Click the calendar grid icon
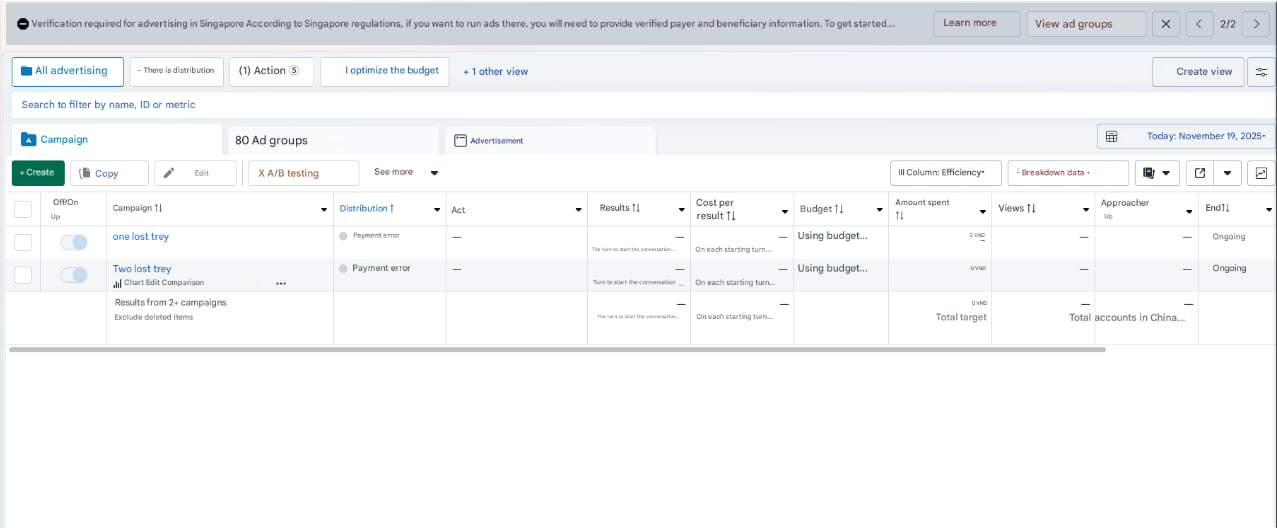 tap(1112, 136)
